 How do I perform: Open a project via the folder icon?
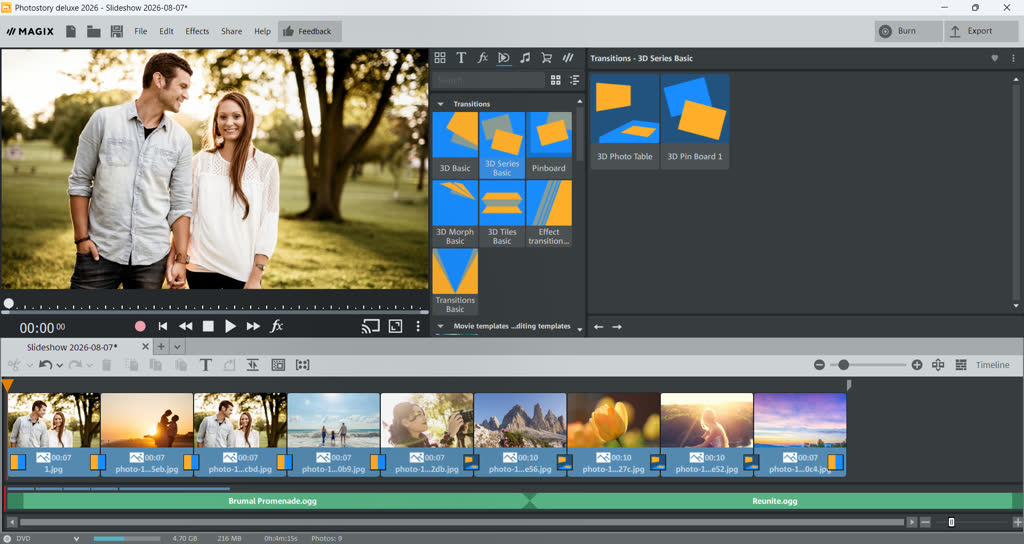[x=93, y=31]
